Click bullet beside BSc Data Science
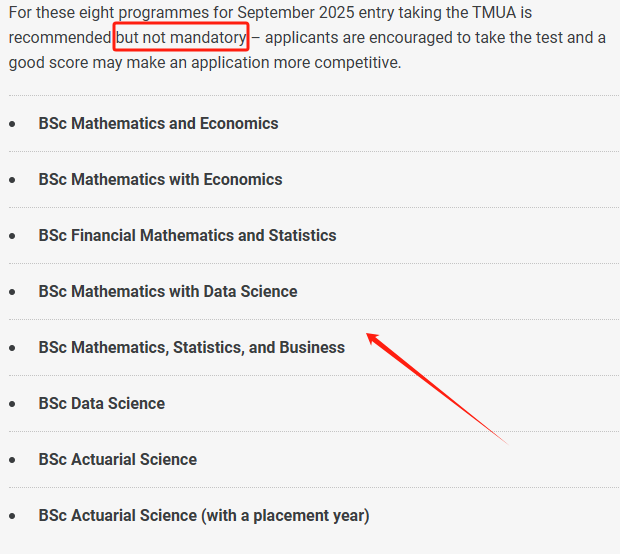This screenshot has width=620, height=554. (12, 404)
